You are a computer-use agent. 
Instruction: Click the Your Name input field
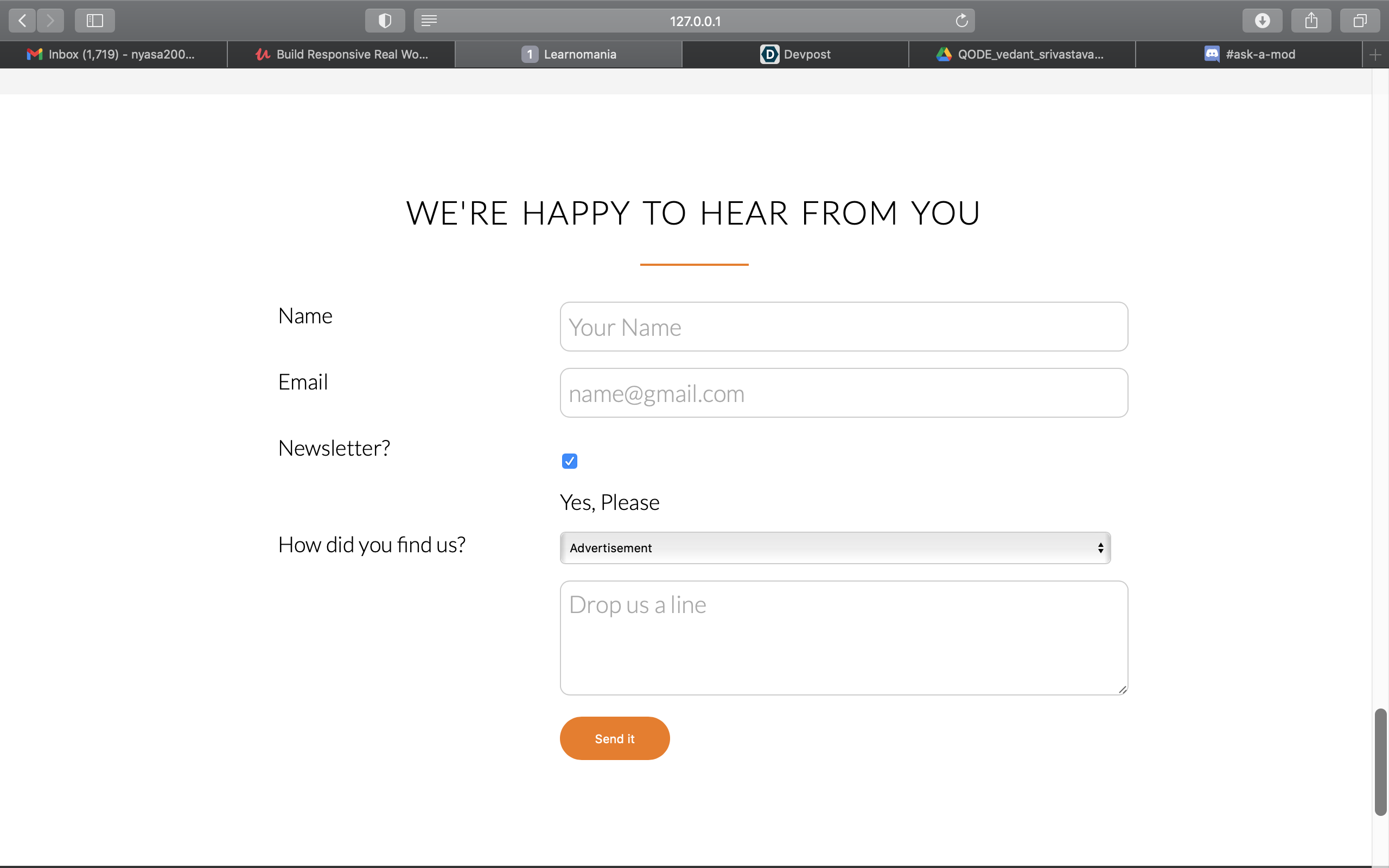coord(843,327)
